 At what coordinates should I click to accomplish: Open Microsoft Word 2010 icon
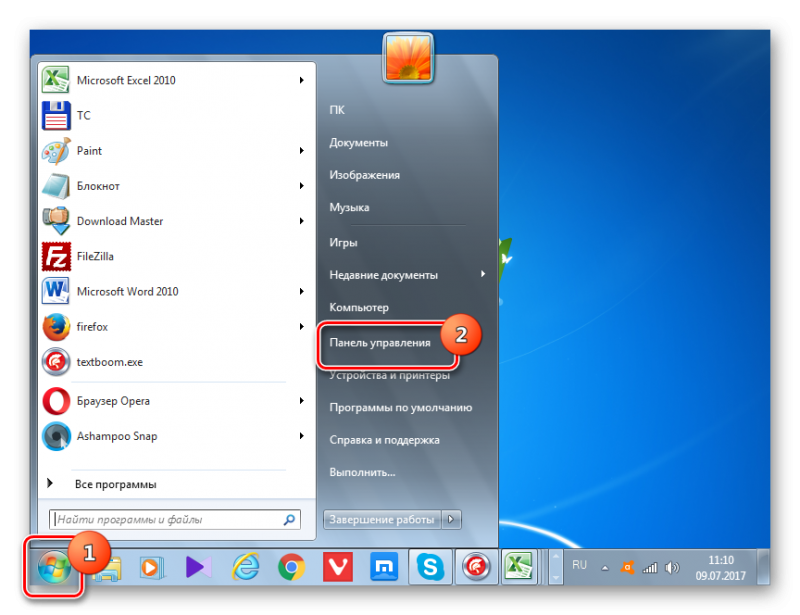coord(56,291)
